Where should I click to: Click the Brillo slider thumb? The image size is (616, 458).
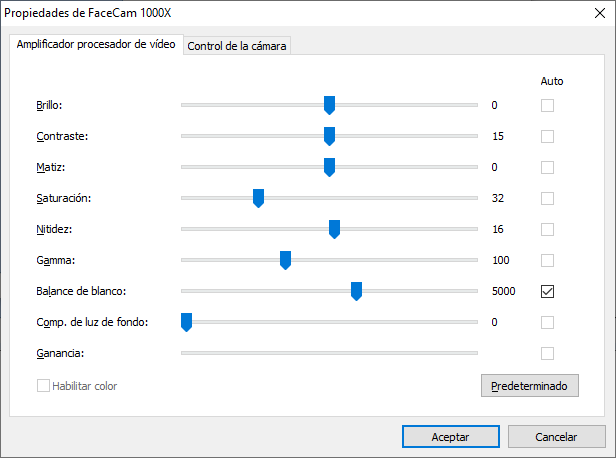[329, 105]
